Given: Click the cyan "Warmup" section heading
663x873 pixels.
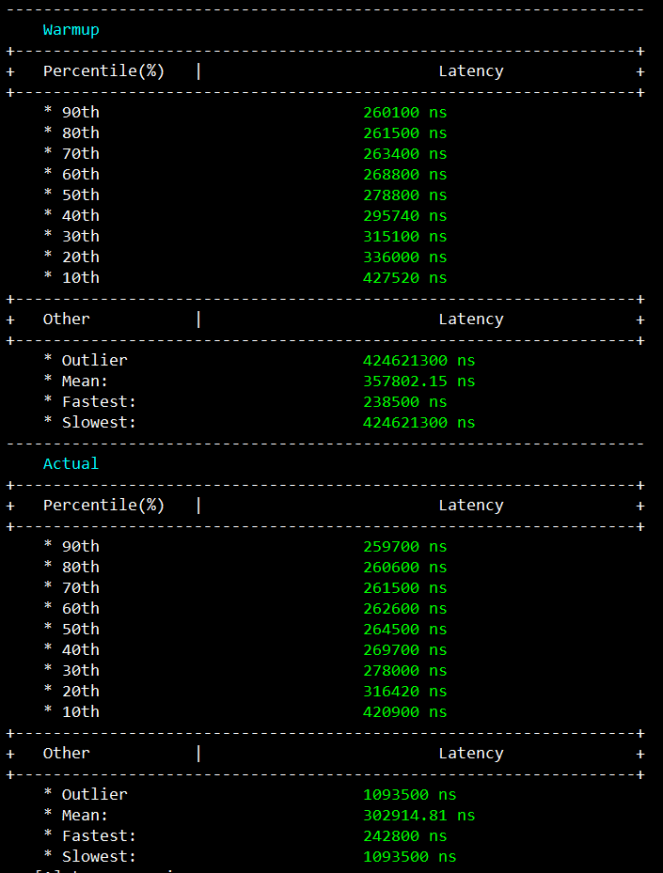Looking at the screenshot, I should coord(71,30).
